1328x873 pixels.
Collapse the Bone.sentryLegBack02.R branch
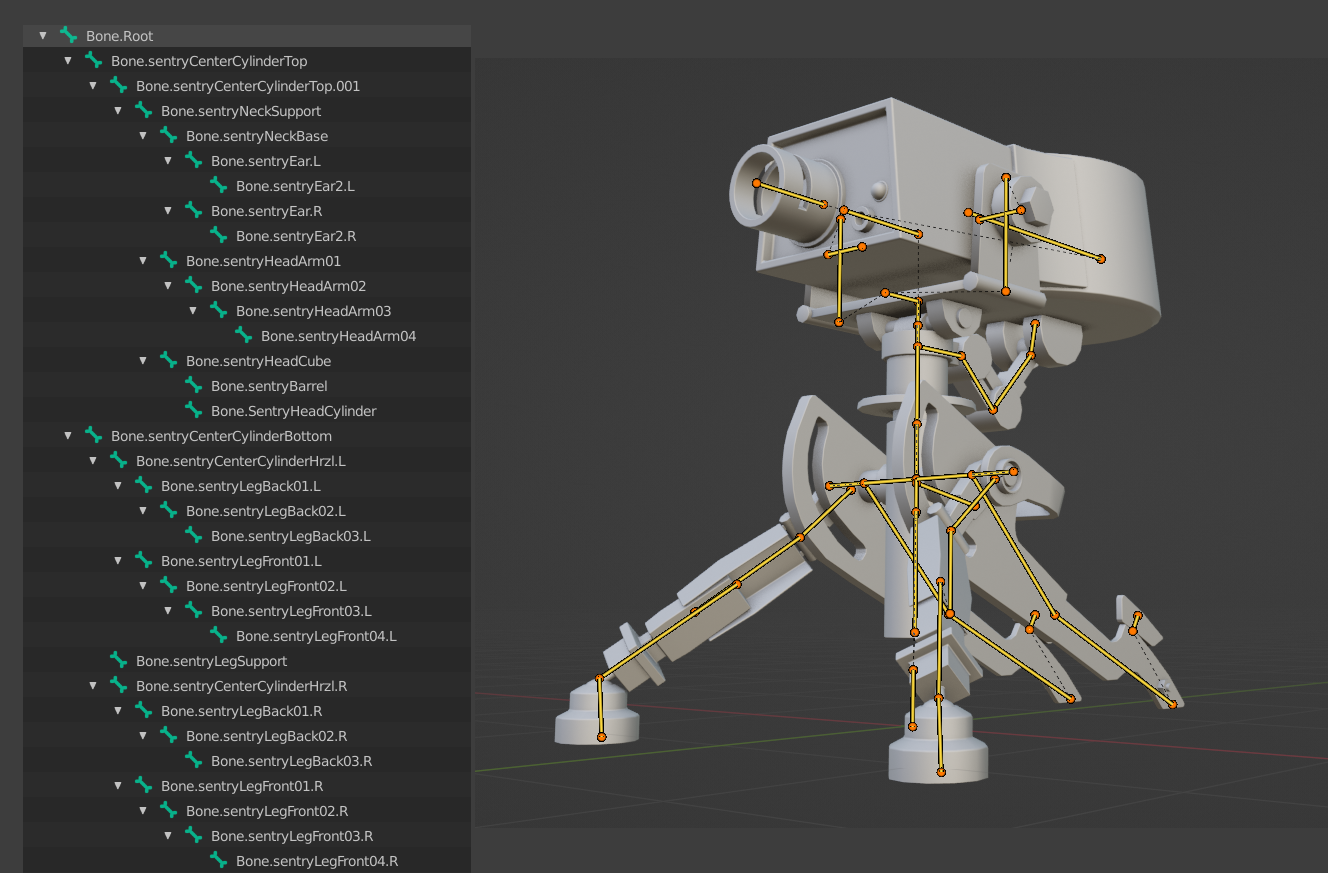(143, 735)
